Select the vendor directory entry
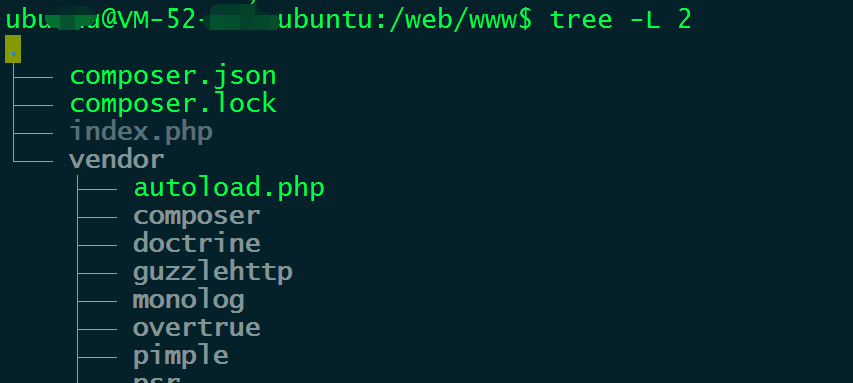Viewport: 853px width, 383px height. [116, 159]
